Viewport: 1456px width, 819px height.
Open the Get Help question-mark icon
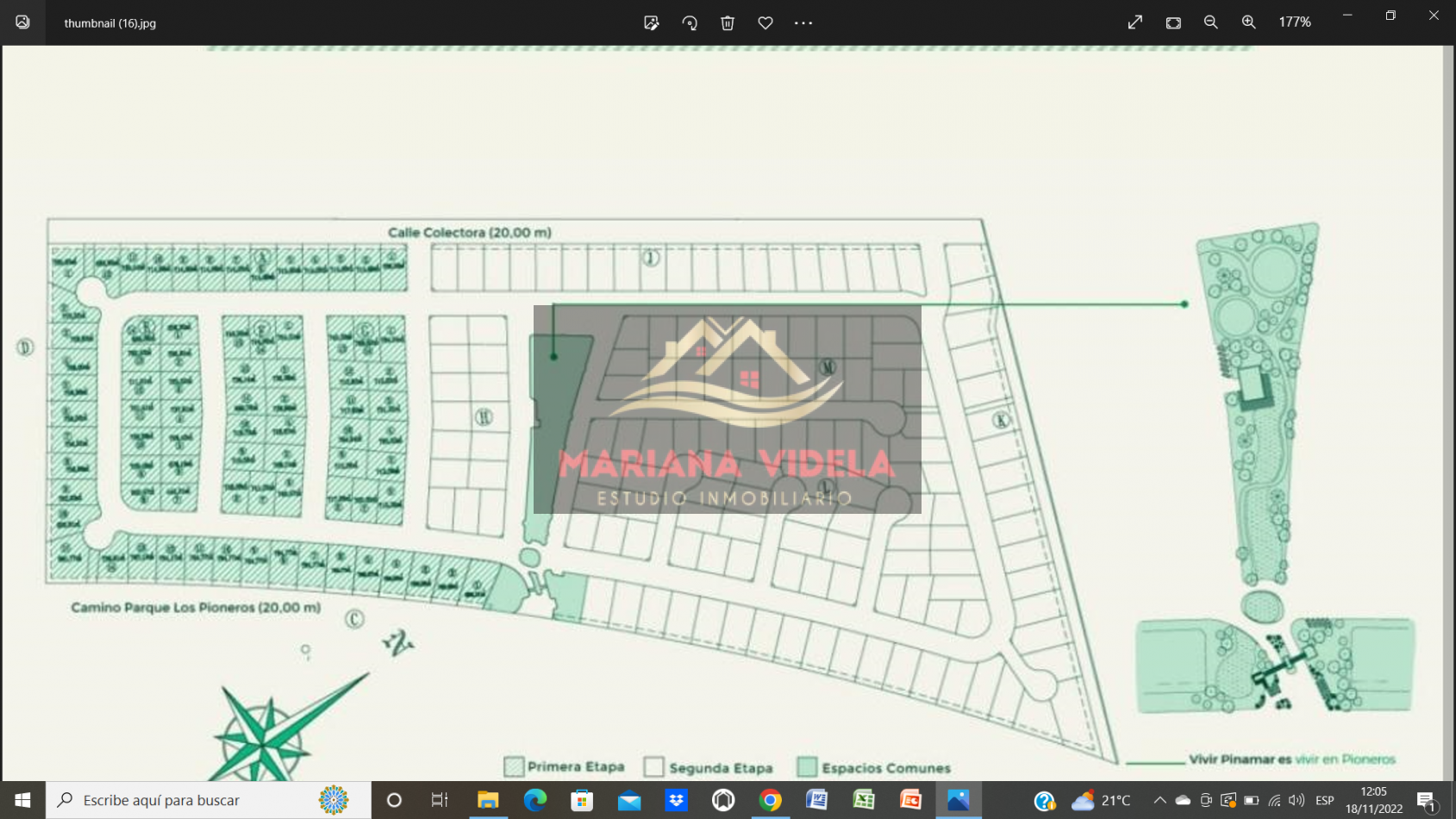pos(1045,801)
